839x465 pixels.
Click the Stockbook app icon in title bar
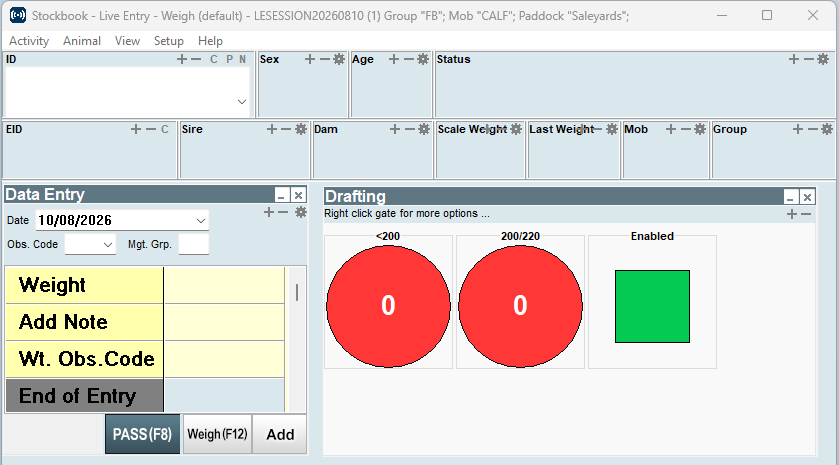[x=18, y=16]
